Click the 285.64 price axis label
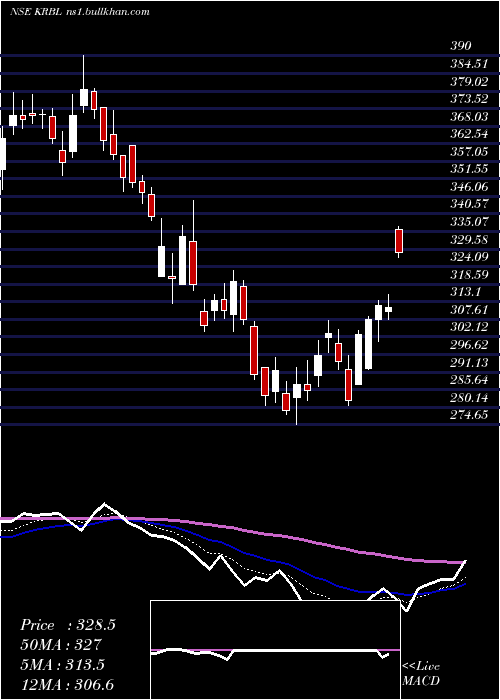 coord(469,380)
